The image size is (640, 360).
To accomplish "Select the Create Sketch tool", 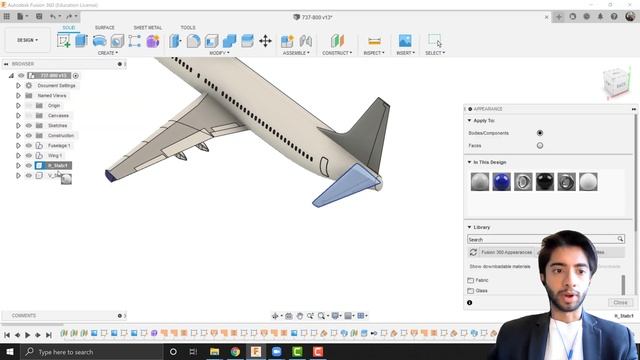I will (64, 41).
